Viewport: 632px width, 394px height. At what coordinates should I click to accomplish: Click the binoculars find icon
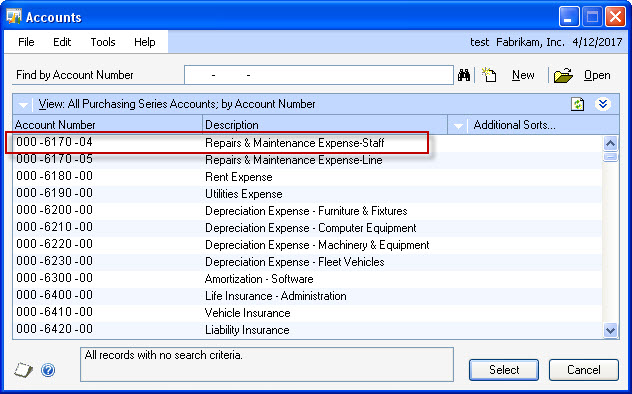click(464, 75)
